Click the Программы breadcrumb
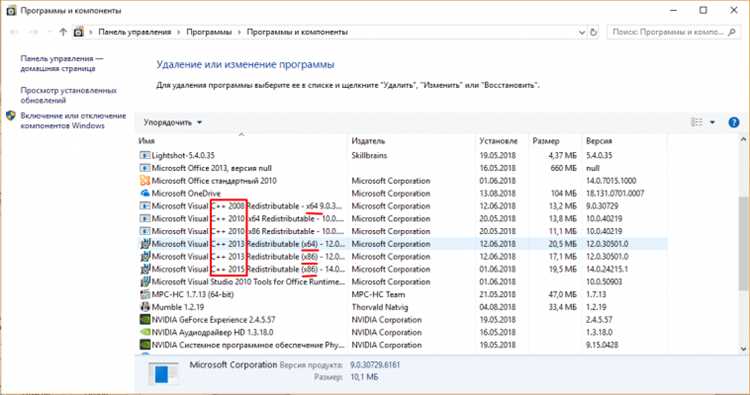The image size is (750, 395). [x=209, y=32]
